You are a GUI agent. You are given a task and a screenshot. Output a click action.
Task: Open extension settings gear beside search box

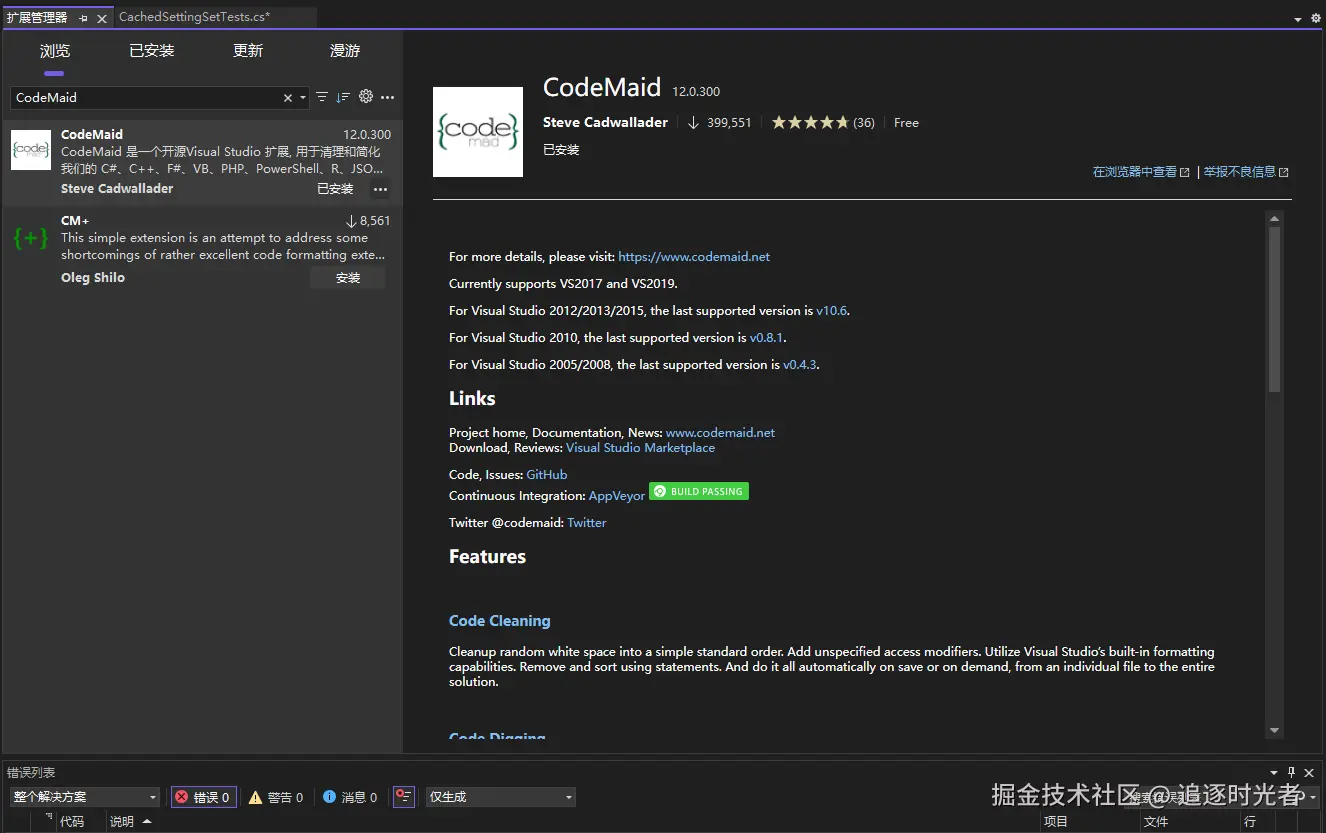tap(366, 97)
